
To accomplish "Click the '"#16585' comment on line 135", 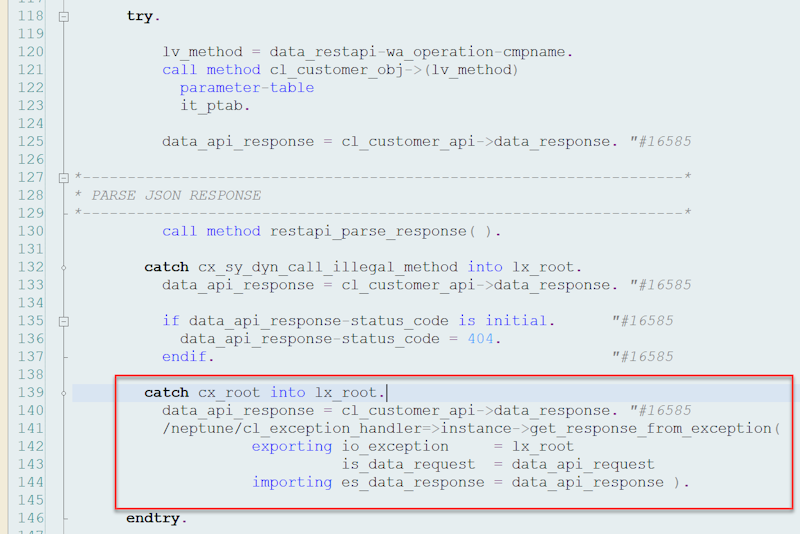I will click(643, 321).
